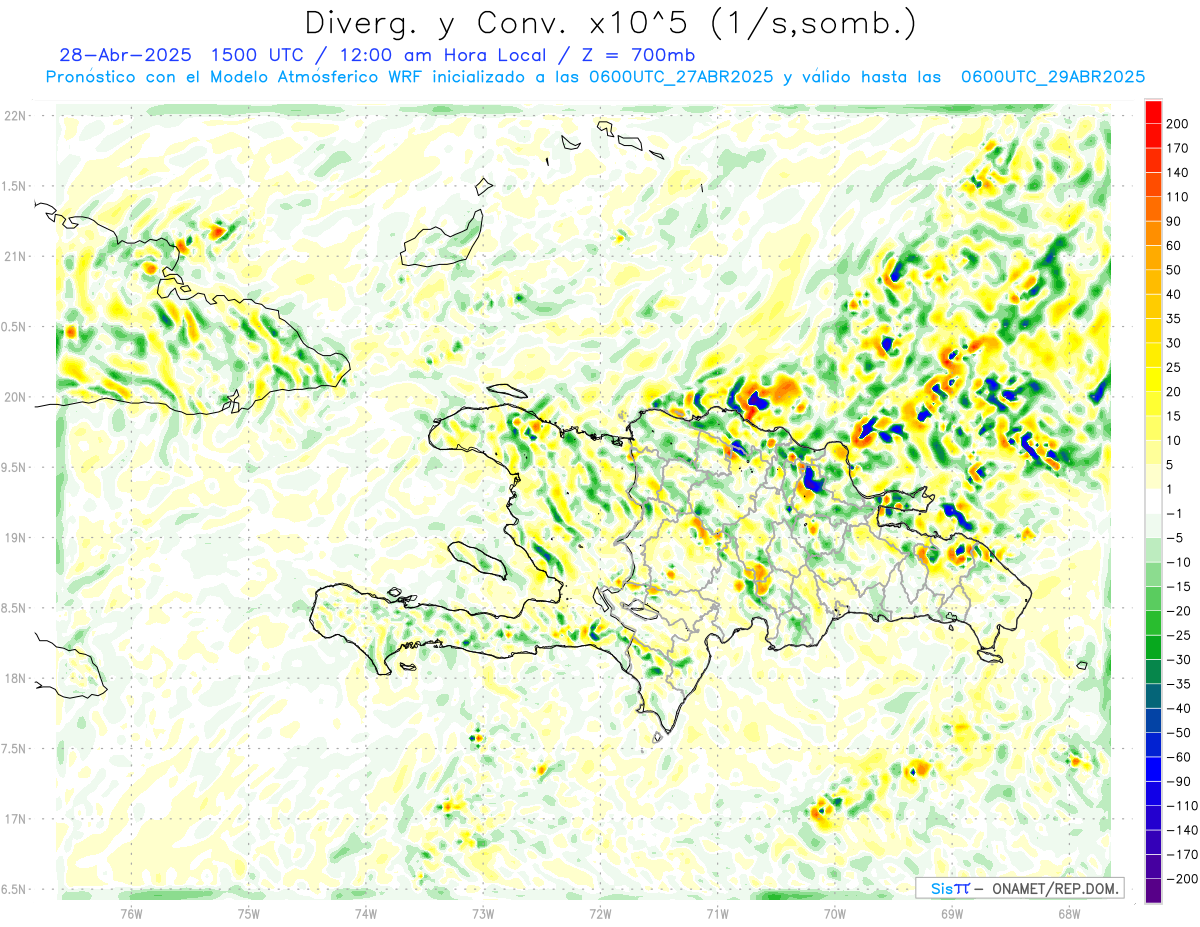Click the "71W" longitude label
This screenshot has height=927, width=1200.
point(717,913)
